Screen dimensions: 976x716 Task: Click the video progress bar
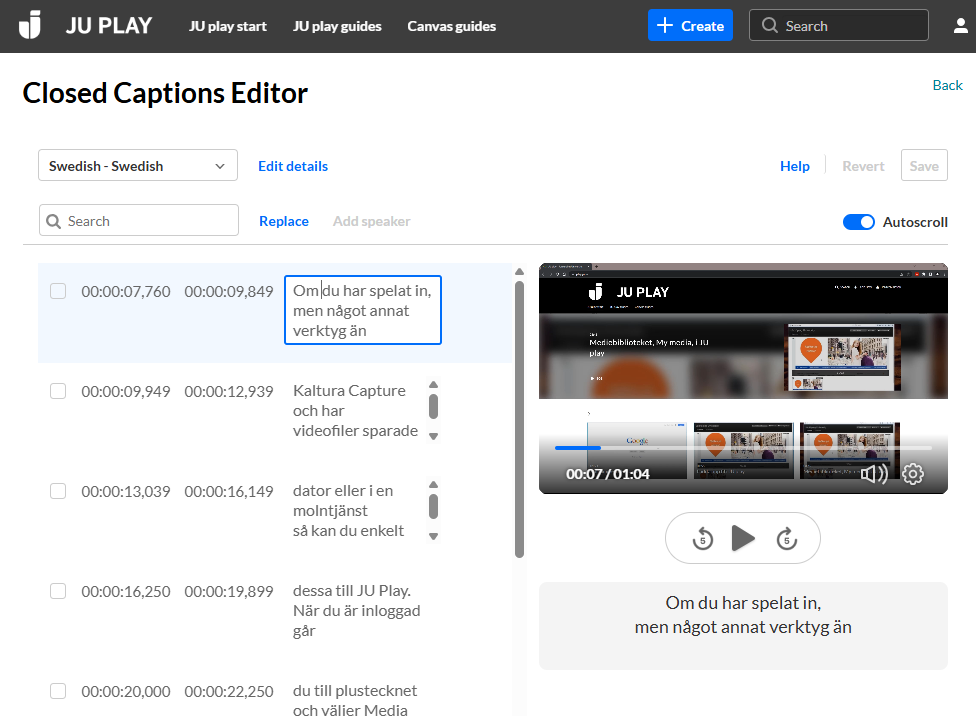click(x=742, y=448)
